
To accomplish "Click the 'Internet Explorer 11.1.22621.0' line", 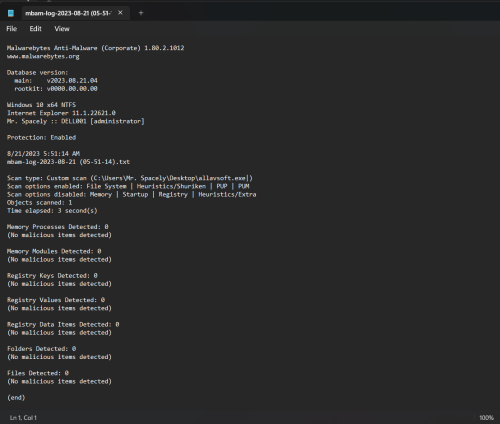I will [61, 113].
